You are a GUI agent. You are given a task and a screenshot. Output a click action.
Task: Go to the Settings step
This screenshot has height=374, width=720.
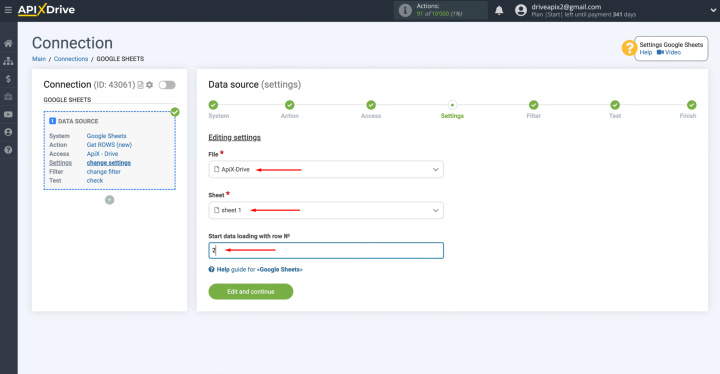tap(452, 105)
